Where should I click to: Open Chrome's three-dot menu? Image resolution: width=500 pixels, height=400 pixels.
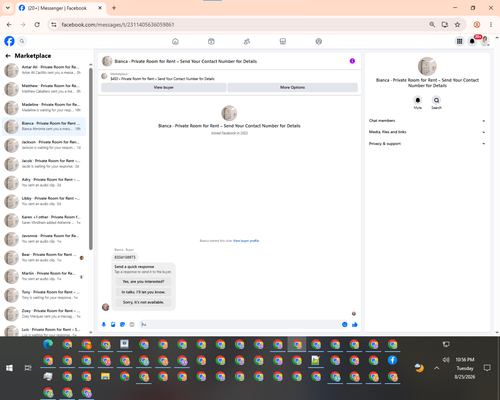click(x=491, y=24)
